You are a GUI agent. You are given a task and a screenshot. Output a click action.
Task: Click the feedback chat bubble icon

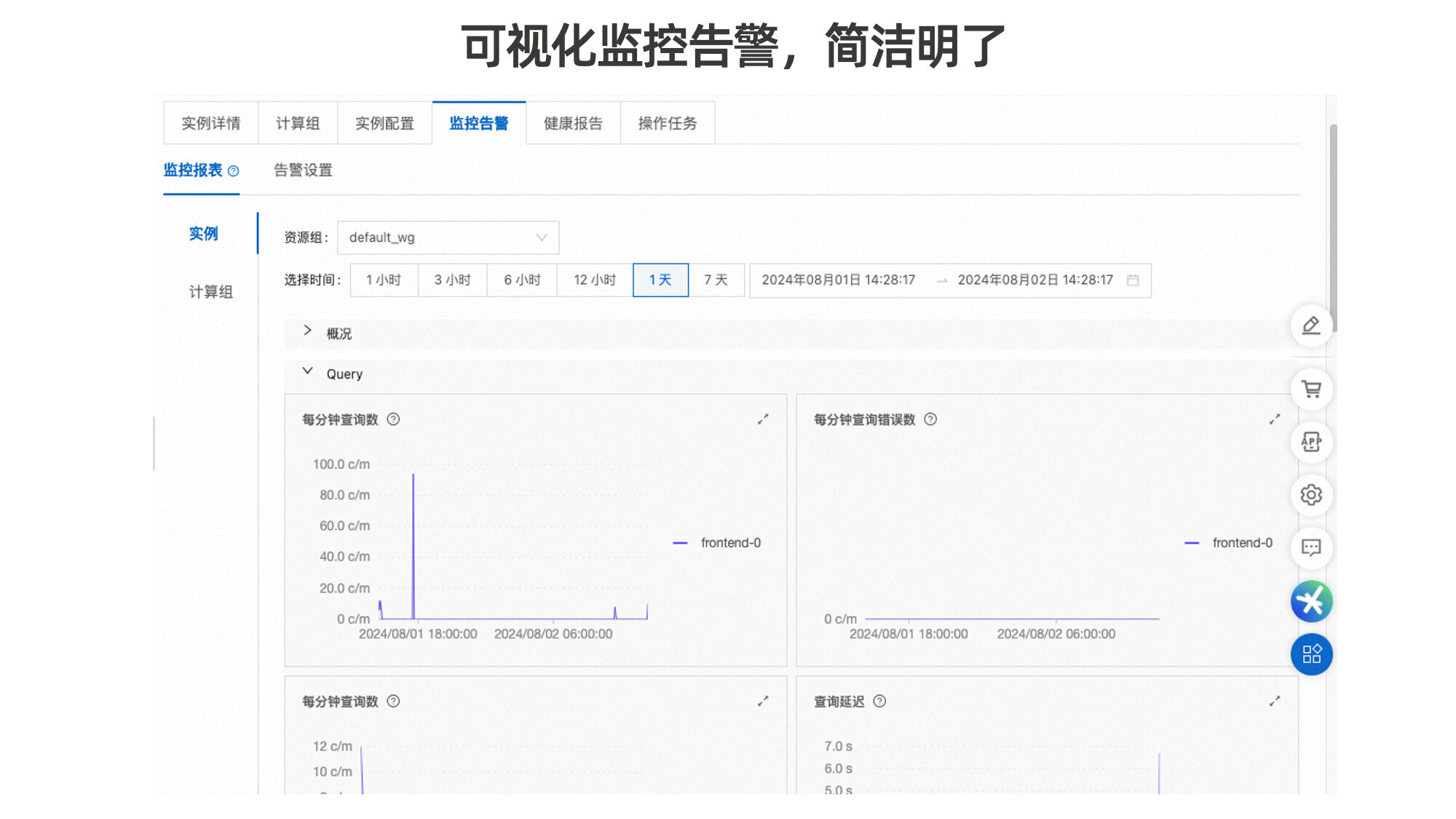coord(1311,547)
